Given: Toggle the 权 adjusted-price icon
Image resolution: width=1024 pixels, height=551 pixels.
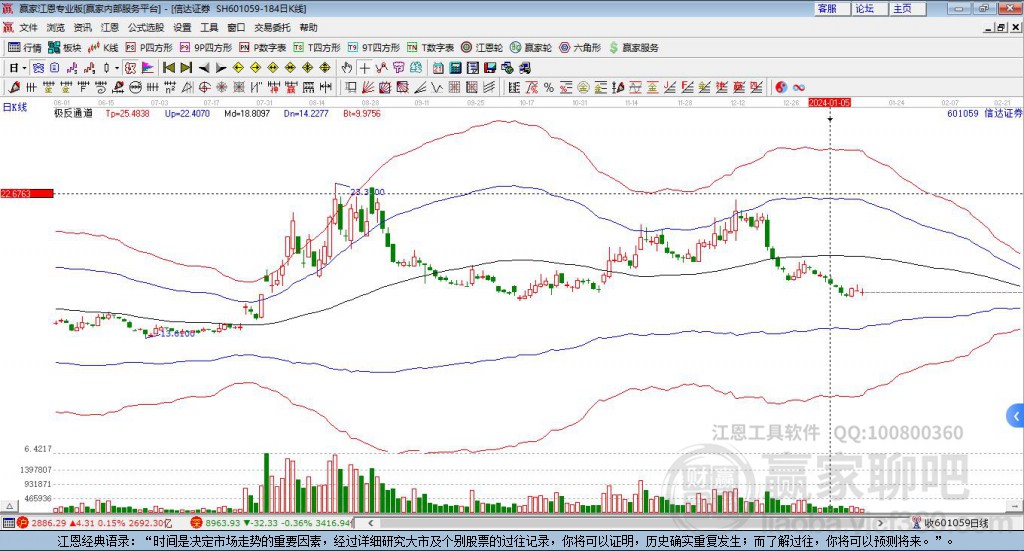Looking at the screenshot, I should pos(130,68).
